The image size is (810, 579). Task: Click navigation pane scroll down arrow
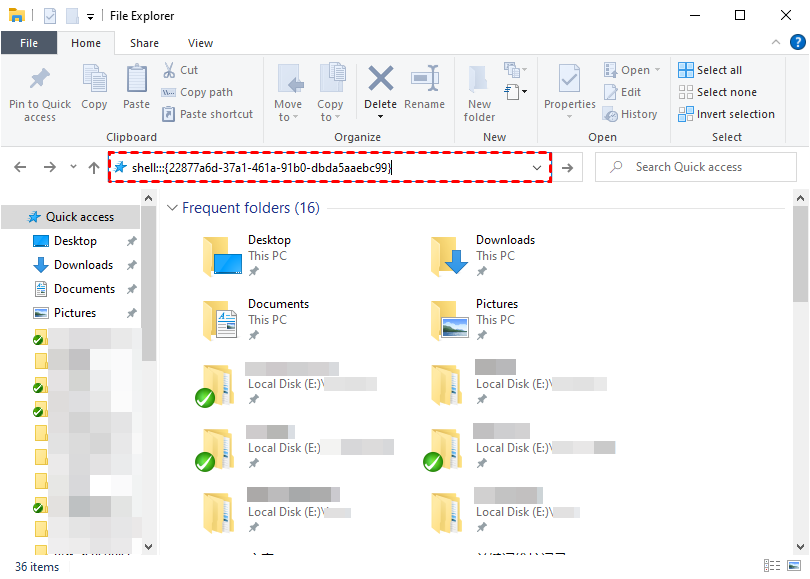click(x=149, y=546)
